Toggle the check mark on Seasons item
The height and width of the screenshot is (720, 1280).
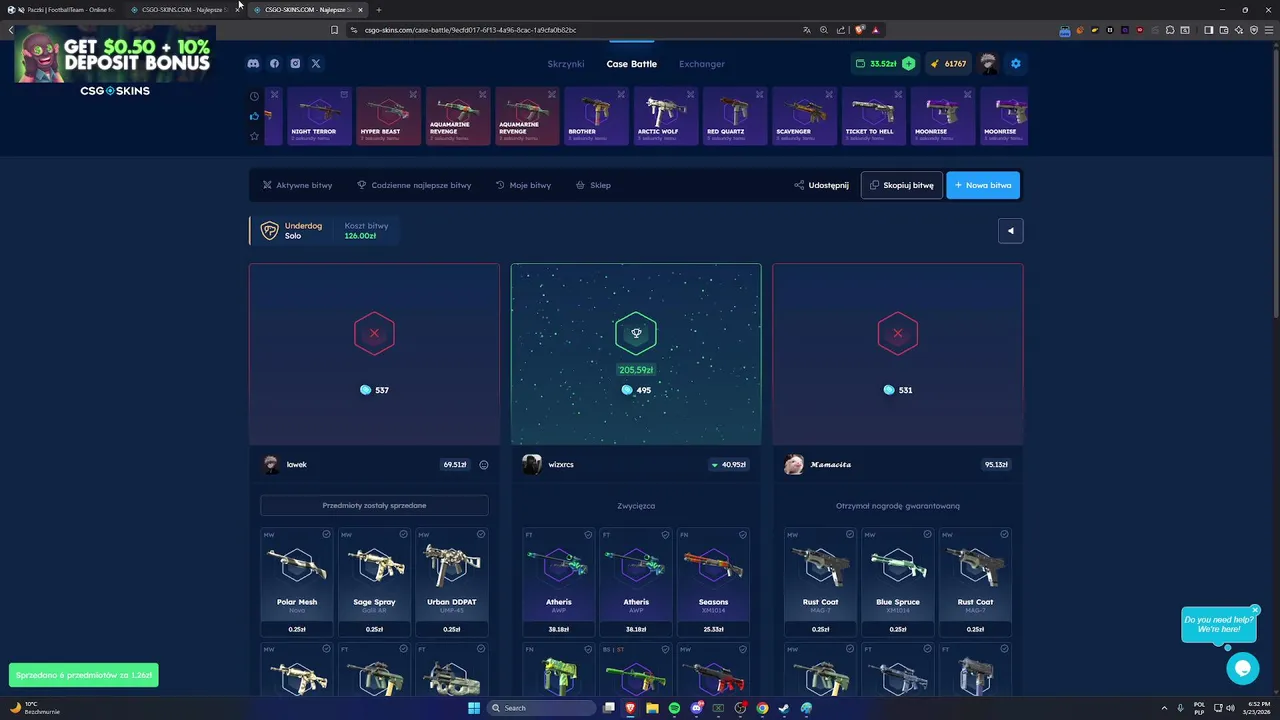[x=742, y=535]
